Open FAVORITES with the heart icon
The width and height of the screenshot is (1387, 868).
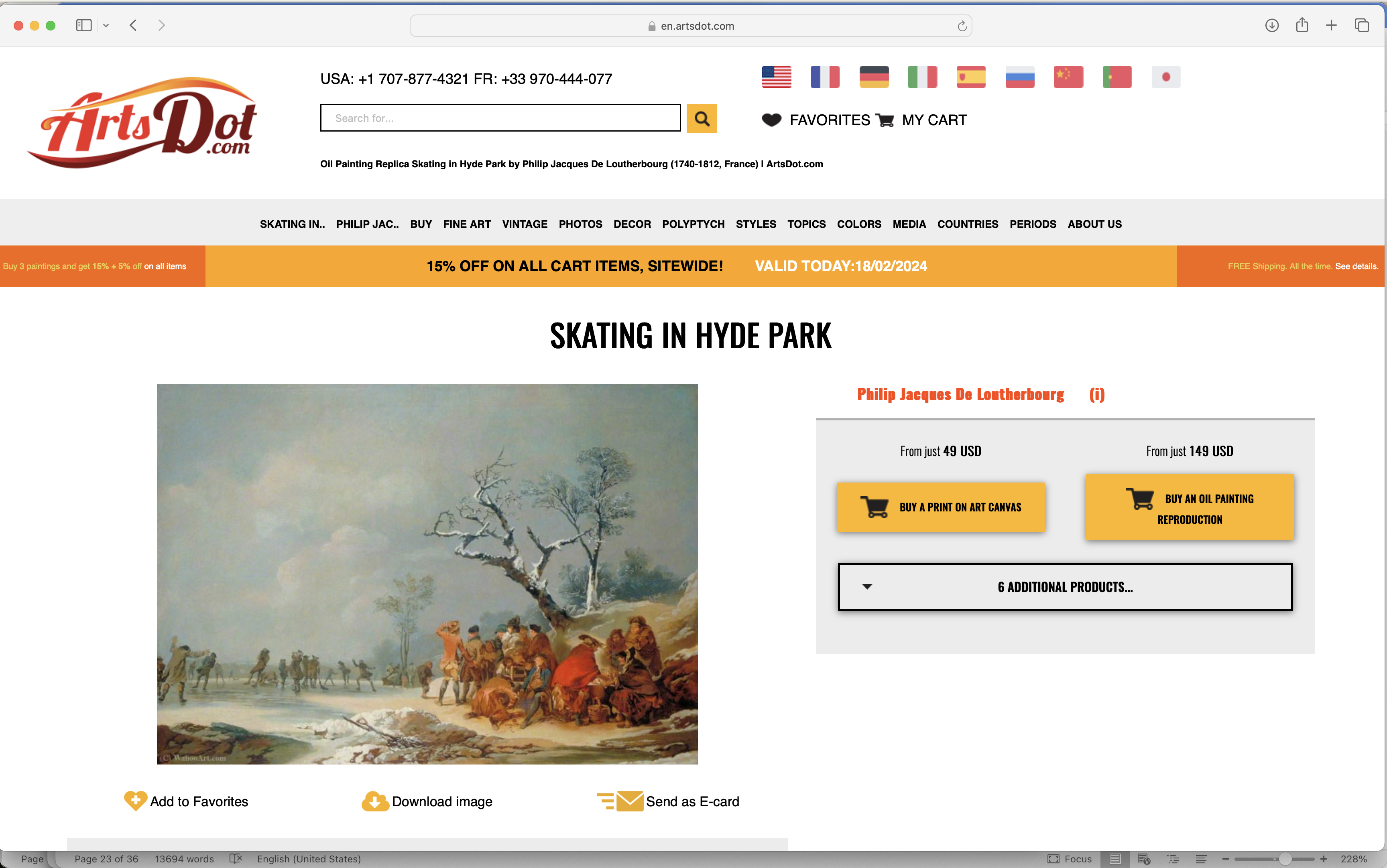[x=816, y=120]
